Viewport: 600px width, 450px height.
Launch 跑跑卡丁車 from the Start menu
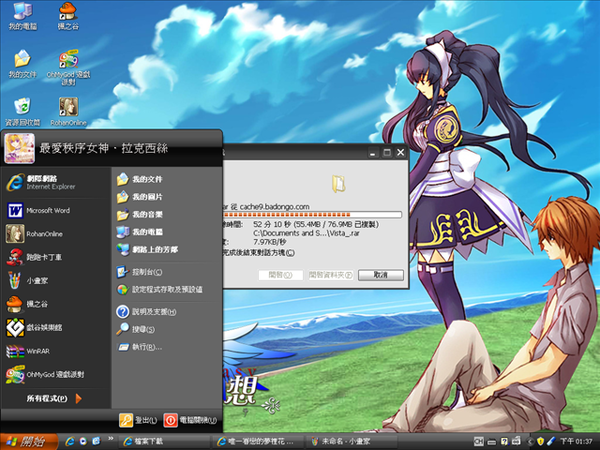34,257
